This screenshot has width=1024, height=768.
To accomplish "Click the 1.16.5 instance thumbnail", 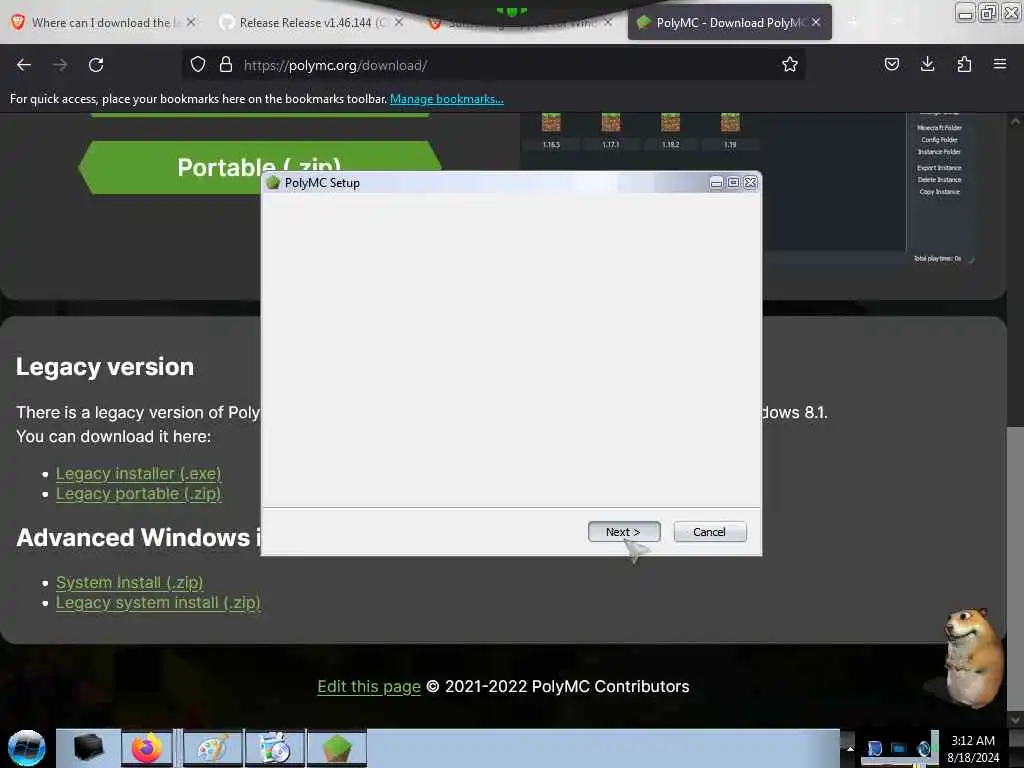I will coord(551,131).
